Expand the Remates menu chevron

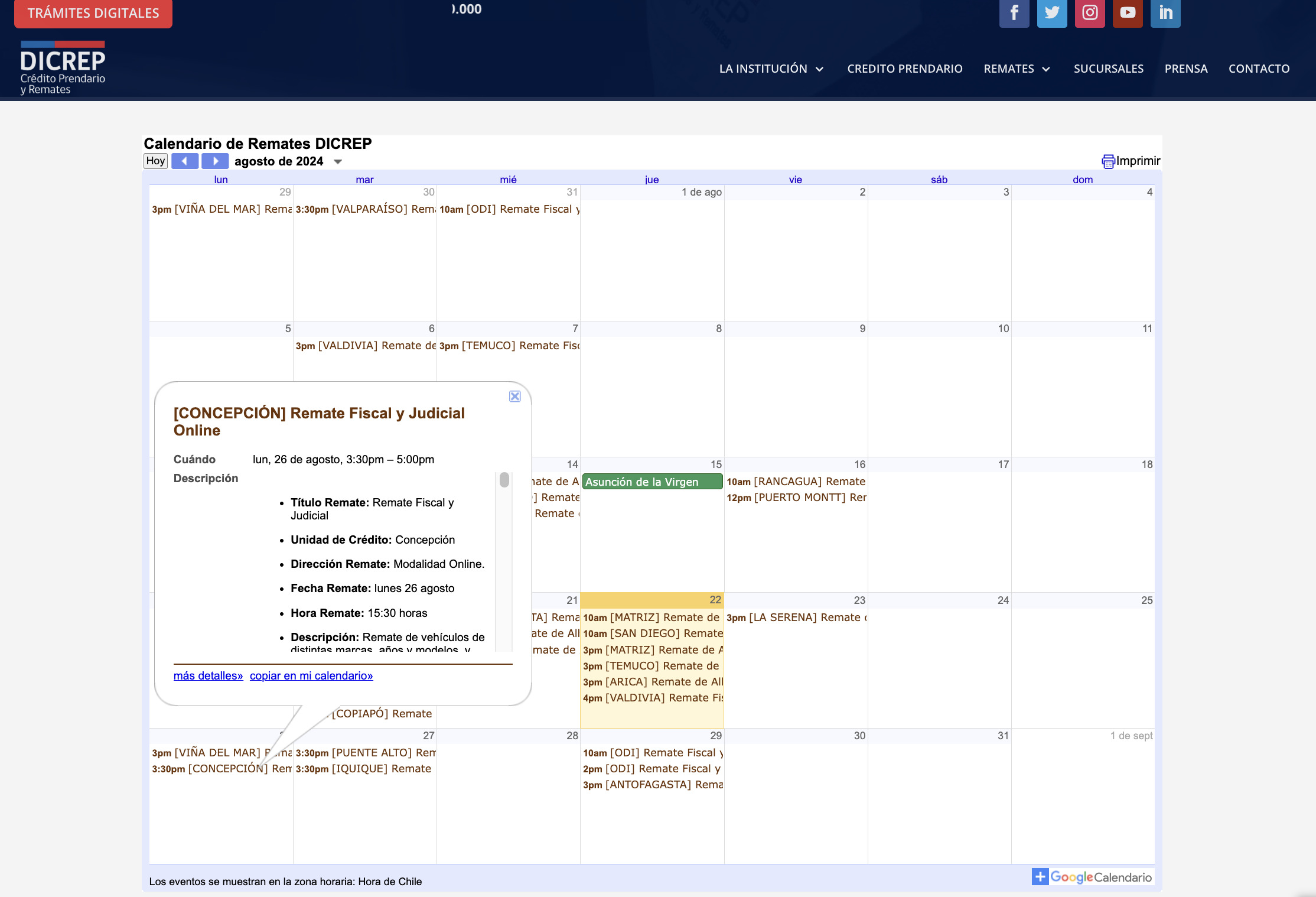coord(1046,69)
